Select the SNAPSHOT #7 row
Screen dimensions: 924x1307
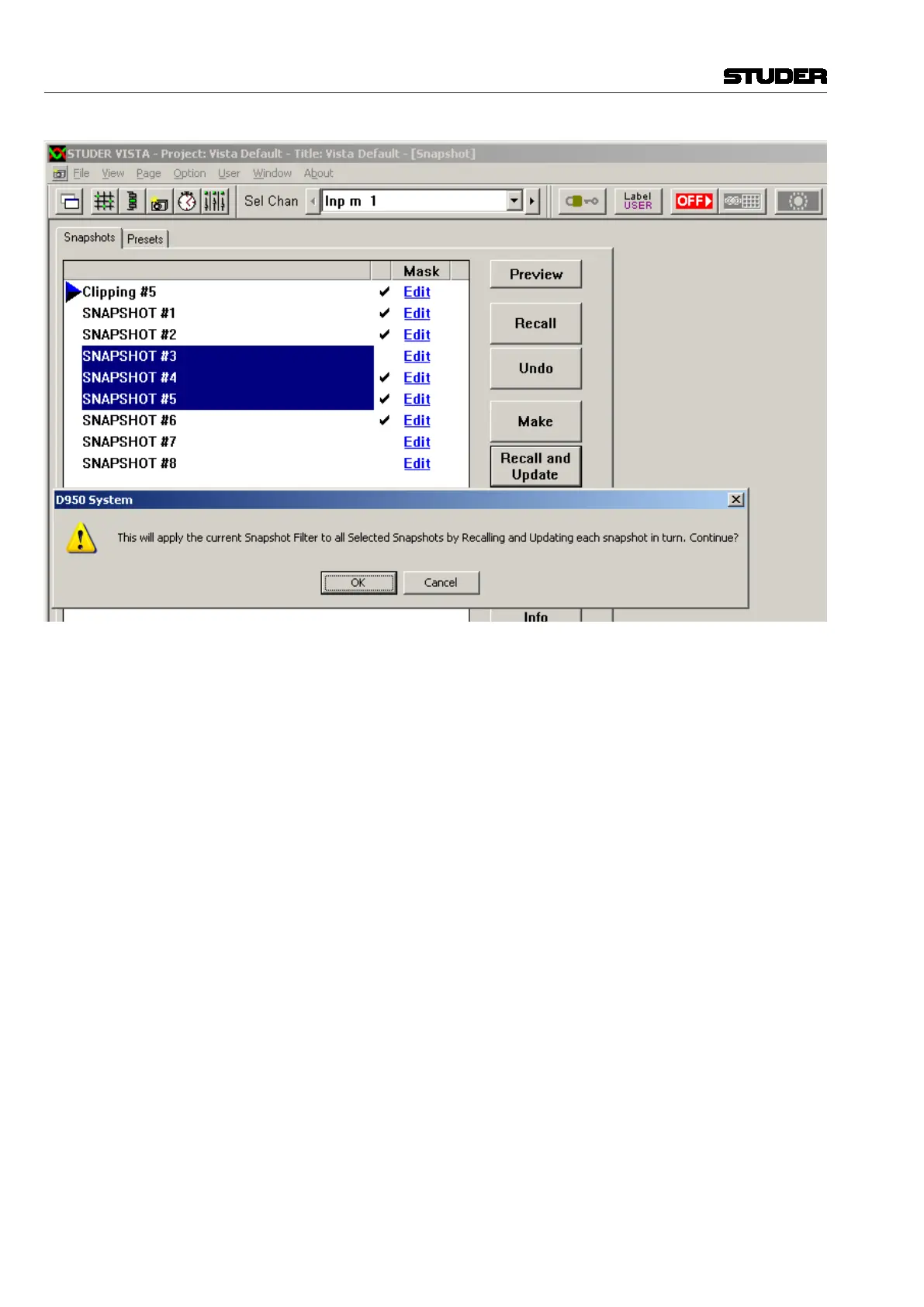(227, 442)
